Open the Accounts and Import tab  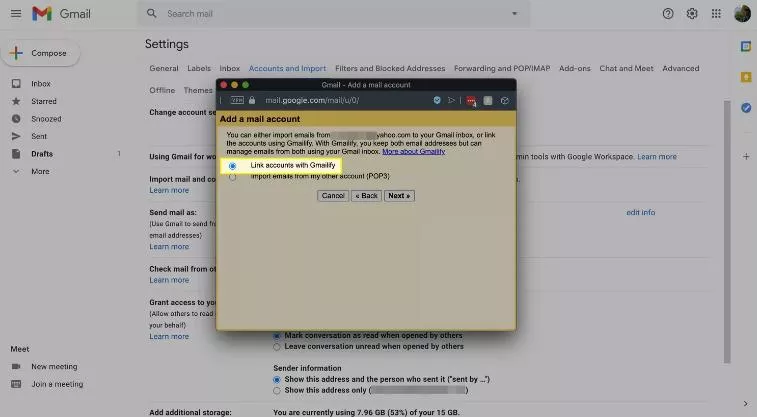point(287,69)
